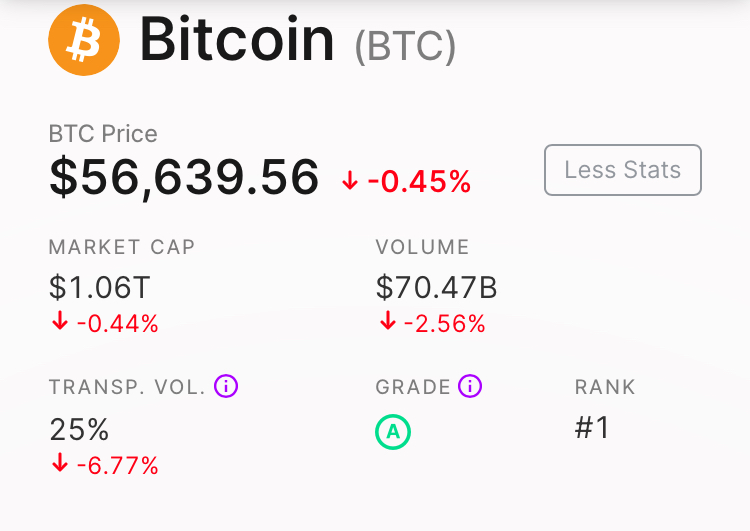The width and height of the screenshot is (750, 531).
Task: Click the Bitcoin title text
Action: (x=237, y=39)
